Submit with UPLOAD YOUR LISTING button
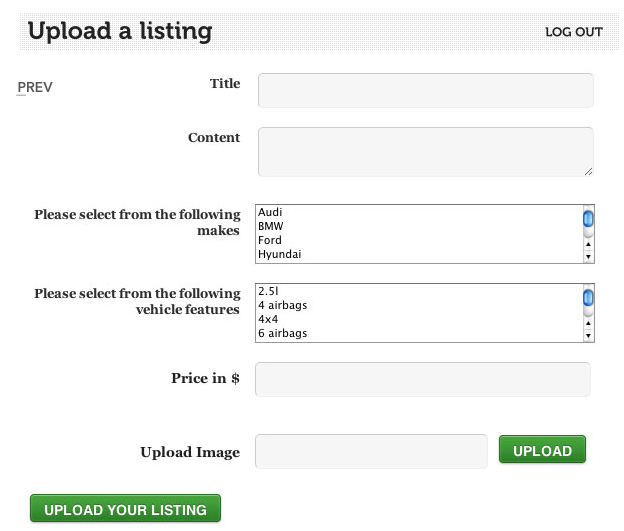Image resolution: width=624 pixels, height=531 pixels. [x=125, y=508]
